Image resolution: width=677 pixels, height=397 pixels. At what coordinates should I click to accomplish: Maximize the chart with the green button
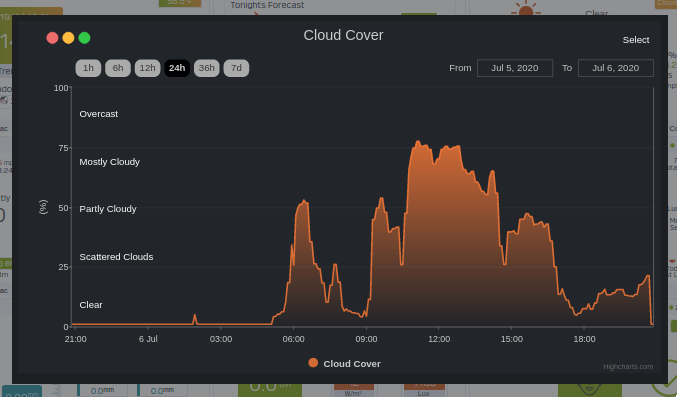pyautogui.click(x=84, y=38)
